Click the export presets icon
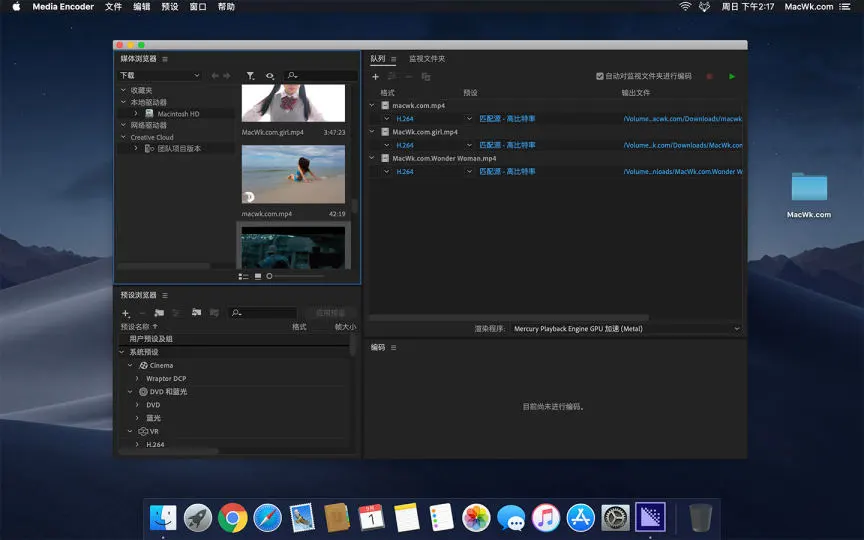Screen dimensions: 864x540 [214, 312]
